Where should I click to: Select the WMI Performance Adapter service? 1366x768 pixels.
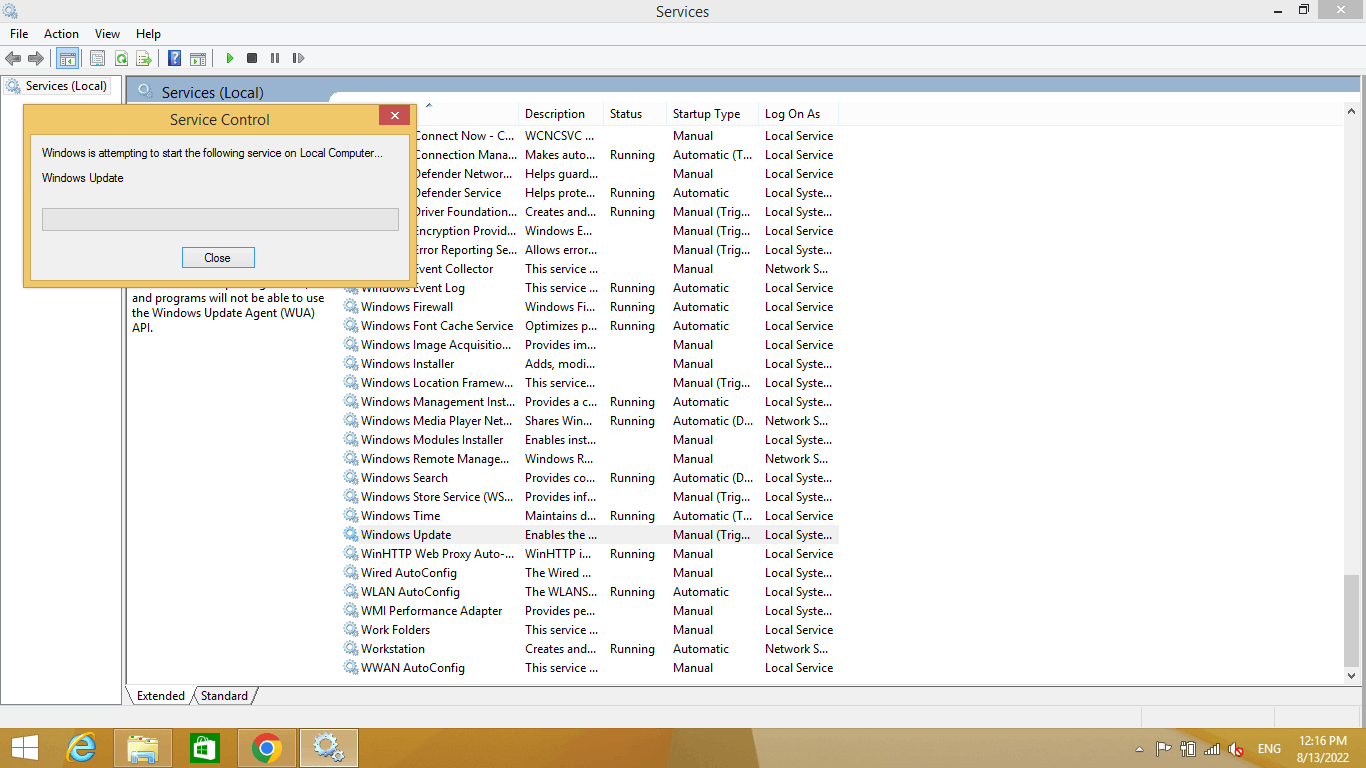click(x=590, y=611)
